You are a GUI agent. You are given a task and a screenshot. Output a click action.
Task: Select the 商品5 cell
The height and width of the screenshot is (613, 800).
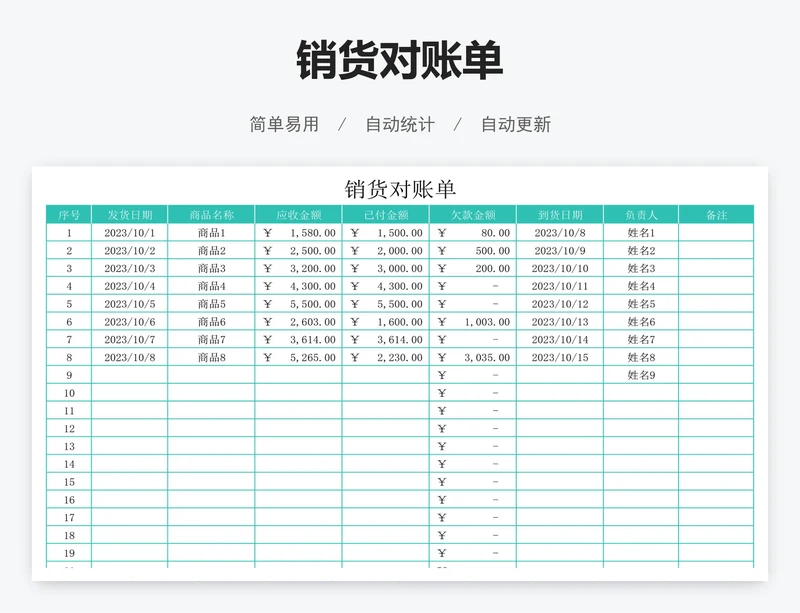pos(211,304)
